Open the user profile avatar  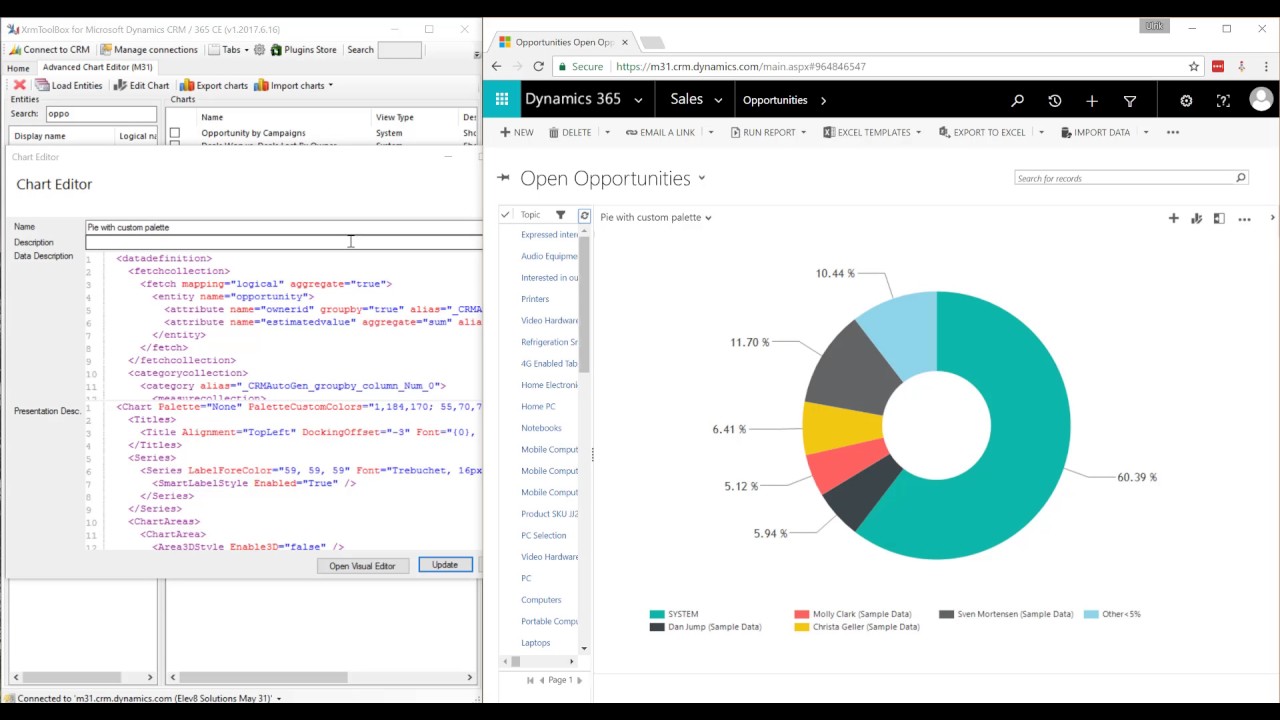(x=1261, y=99)
